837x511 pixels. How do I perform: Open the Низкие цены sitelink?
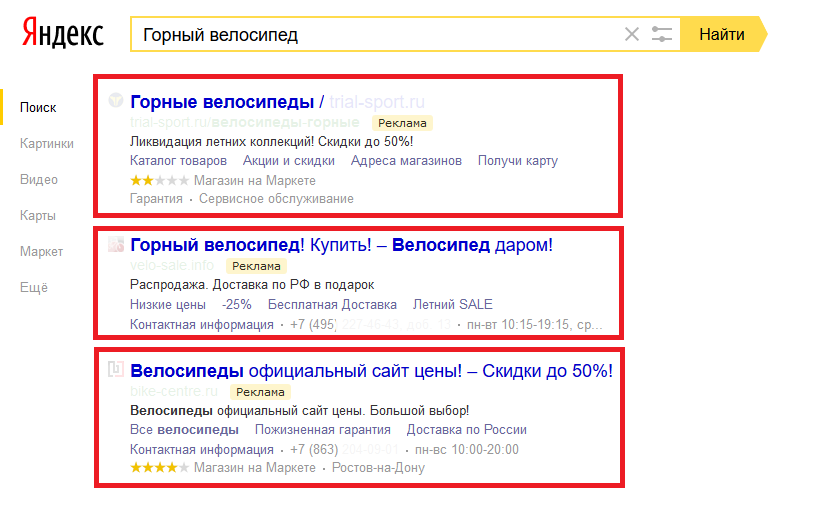pos(168,304)
